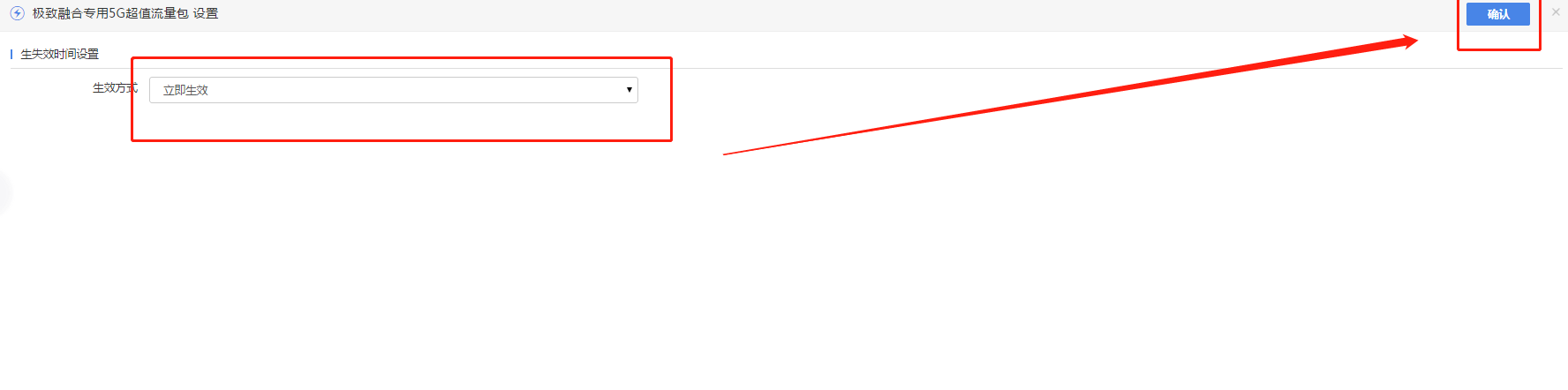Expand the 立即生效 combo box from its right end
1568x390 pixels.
[629, 90]
